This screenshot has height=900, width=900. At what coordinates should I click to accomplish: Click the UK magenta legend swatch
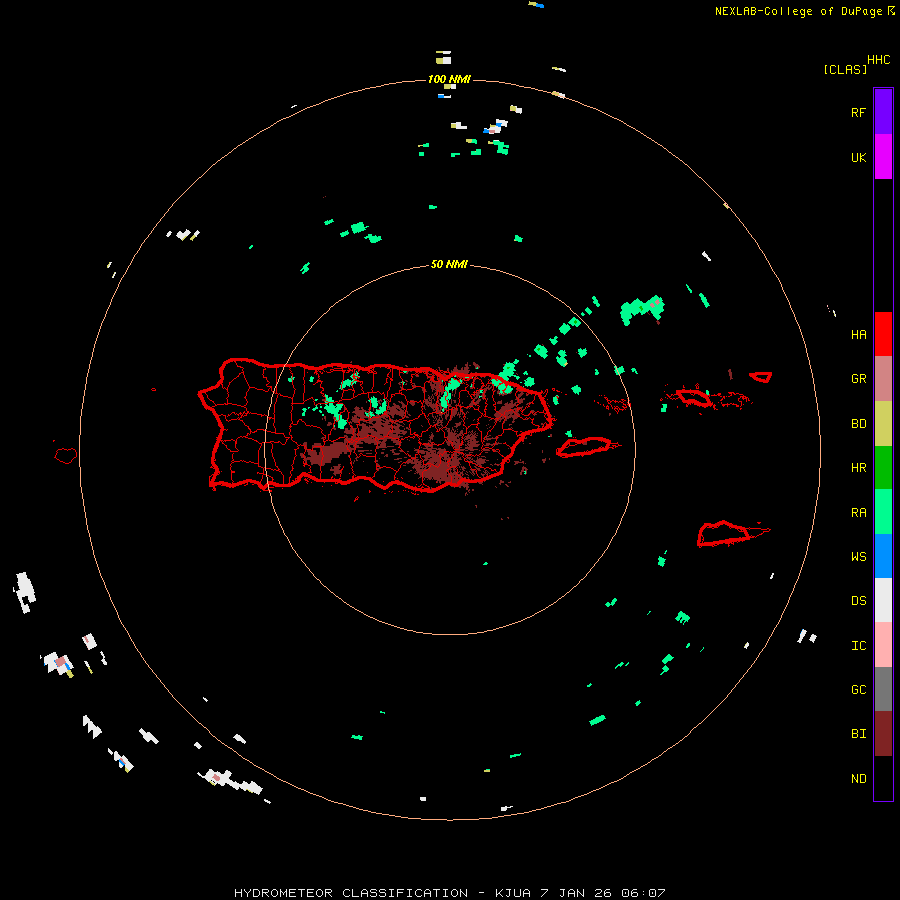(x=883, y=157)
